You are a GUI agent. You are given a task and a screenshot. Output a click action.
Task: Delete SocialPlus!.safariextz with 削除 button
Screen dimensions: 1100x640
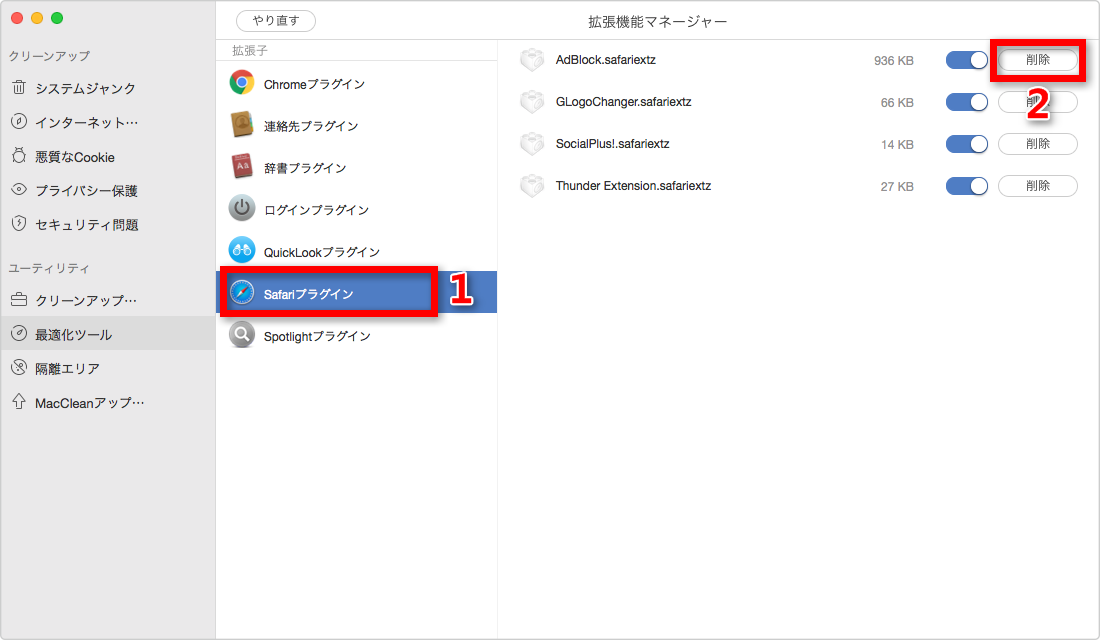(1038, 144)
